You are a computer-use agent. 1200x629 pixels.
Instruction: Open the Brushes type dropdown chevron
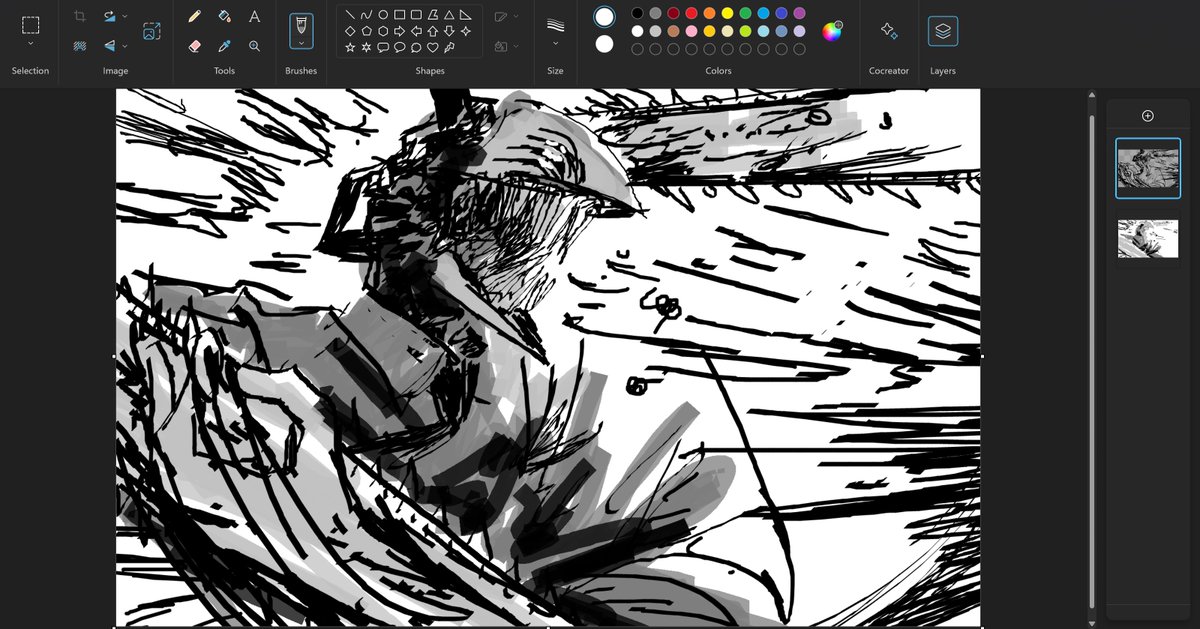[x=301, y=43]
